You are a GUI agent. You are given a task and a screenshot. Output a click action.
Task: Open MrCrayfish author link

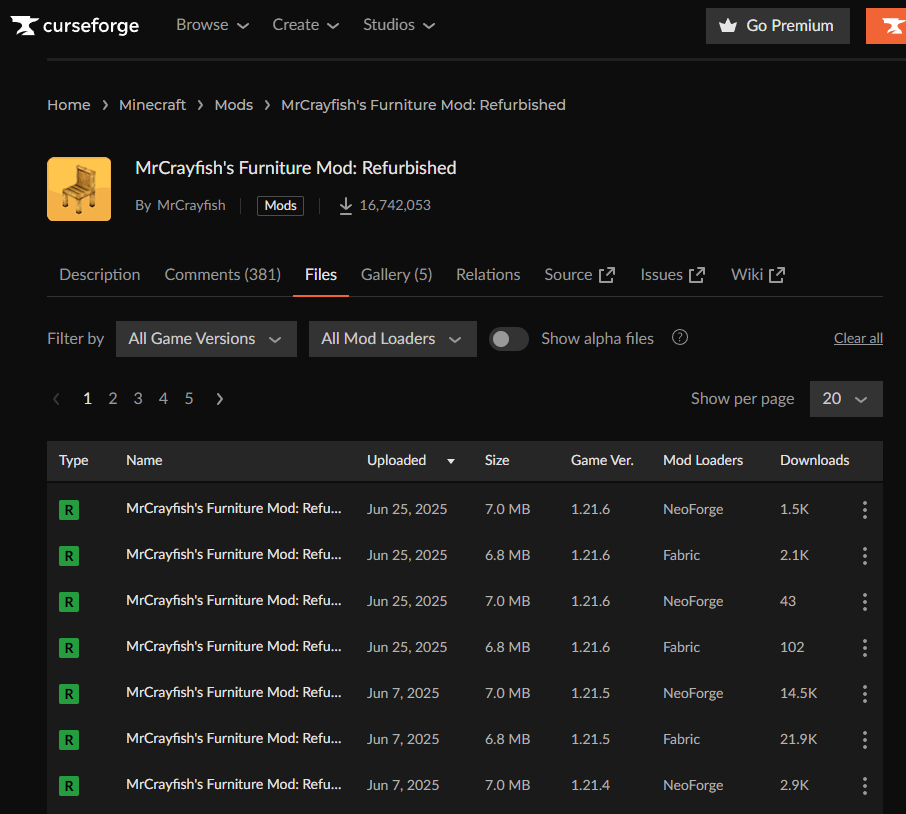pyautogui.click(x=191, y=206)
